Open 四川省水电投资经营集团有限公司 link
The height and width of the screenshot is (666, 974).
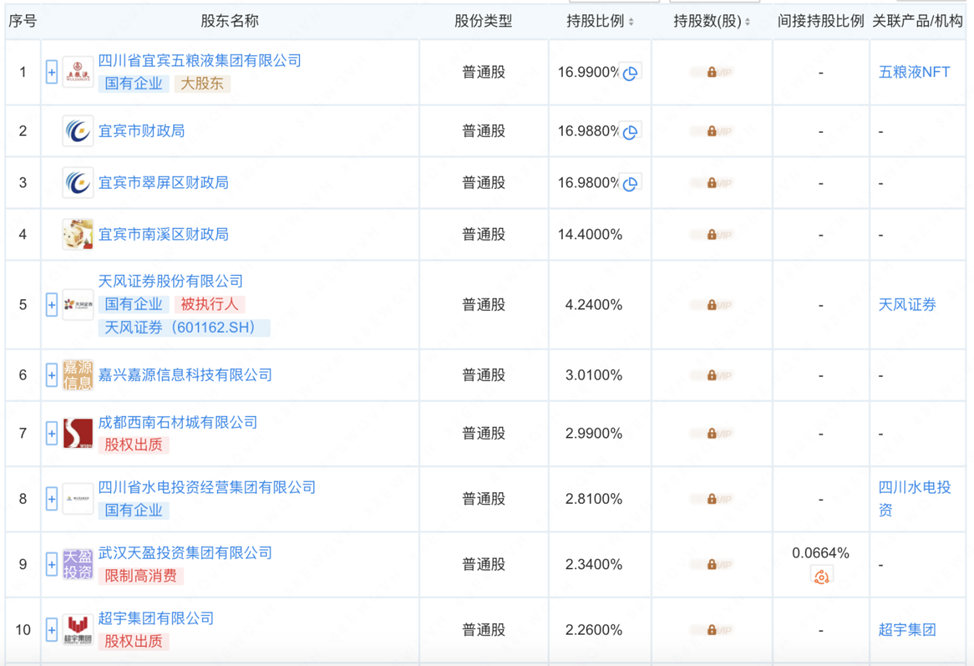(x=207, y=487)
